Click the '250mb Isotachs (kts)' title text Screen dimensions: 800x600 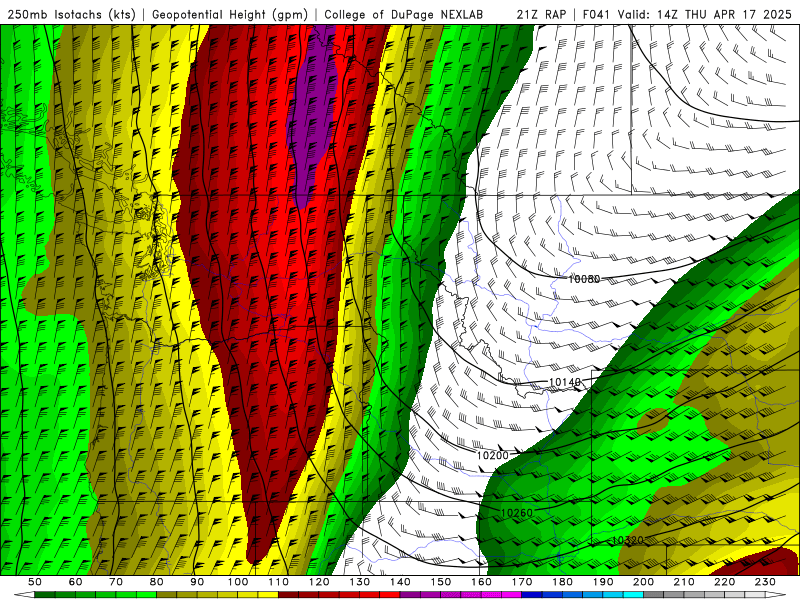click(71, 14)
